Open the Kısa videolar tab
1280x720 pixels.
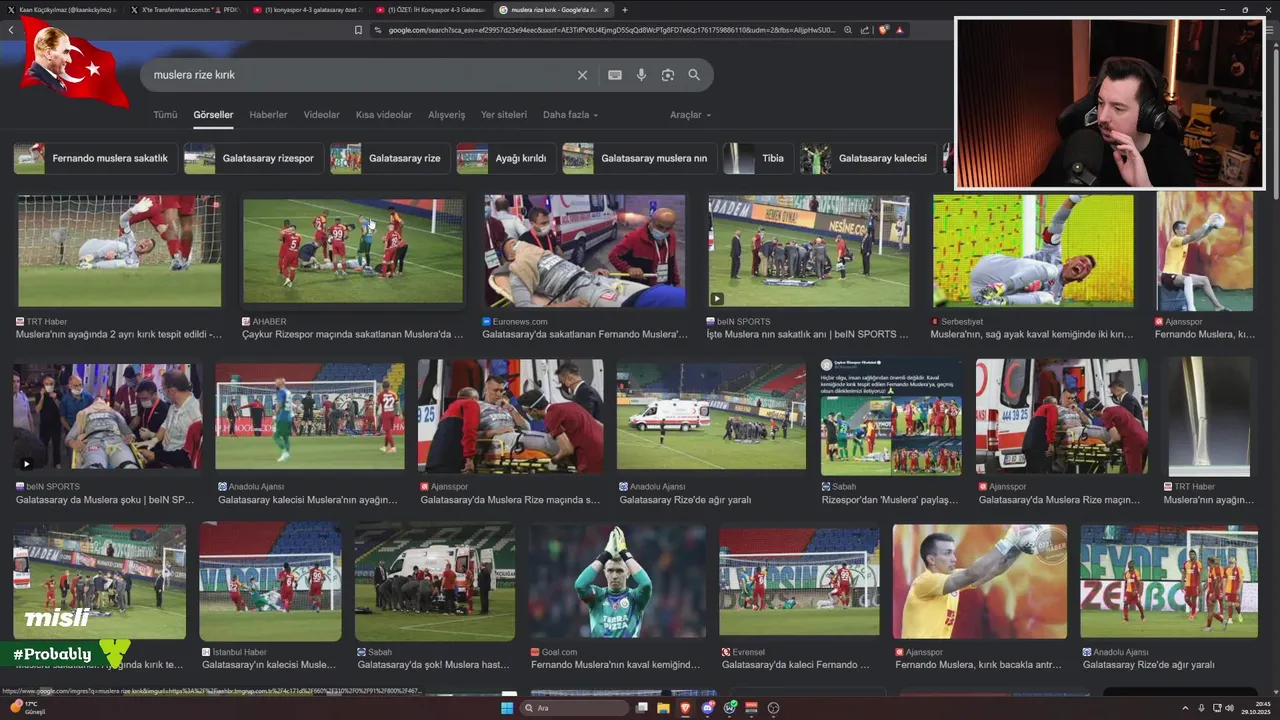pyautogui.click(x=384, y=115)
